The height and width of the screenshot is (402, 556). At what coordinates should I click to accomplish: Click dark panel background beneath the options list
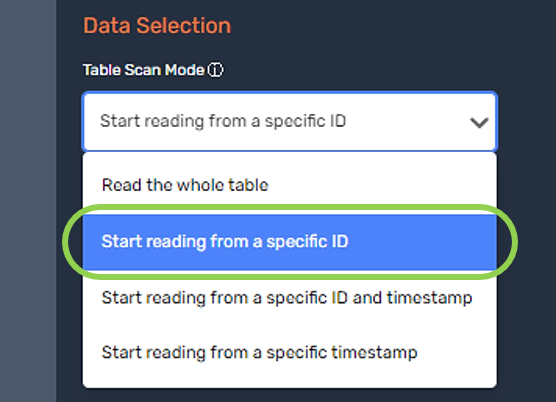coord(290,395)
